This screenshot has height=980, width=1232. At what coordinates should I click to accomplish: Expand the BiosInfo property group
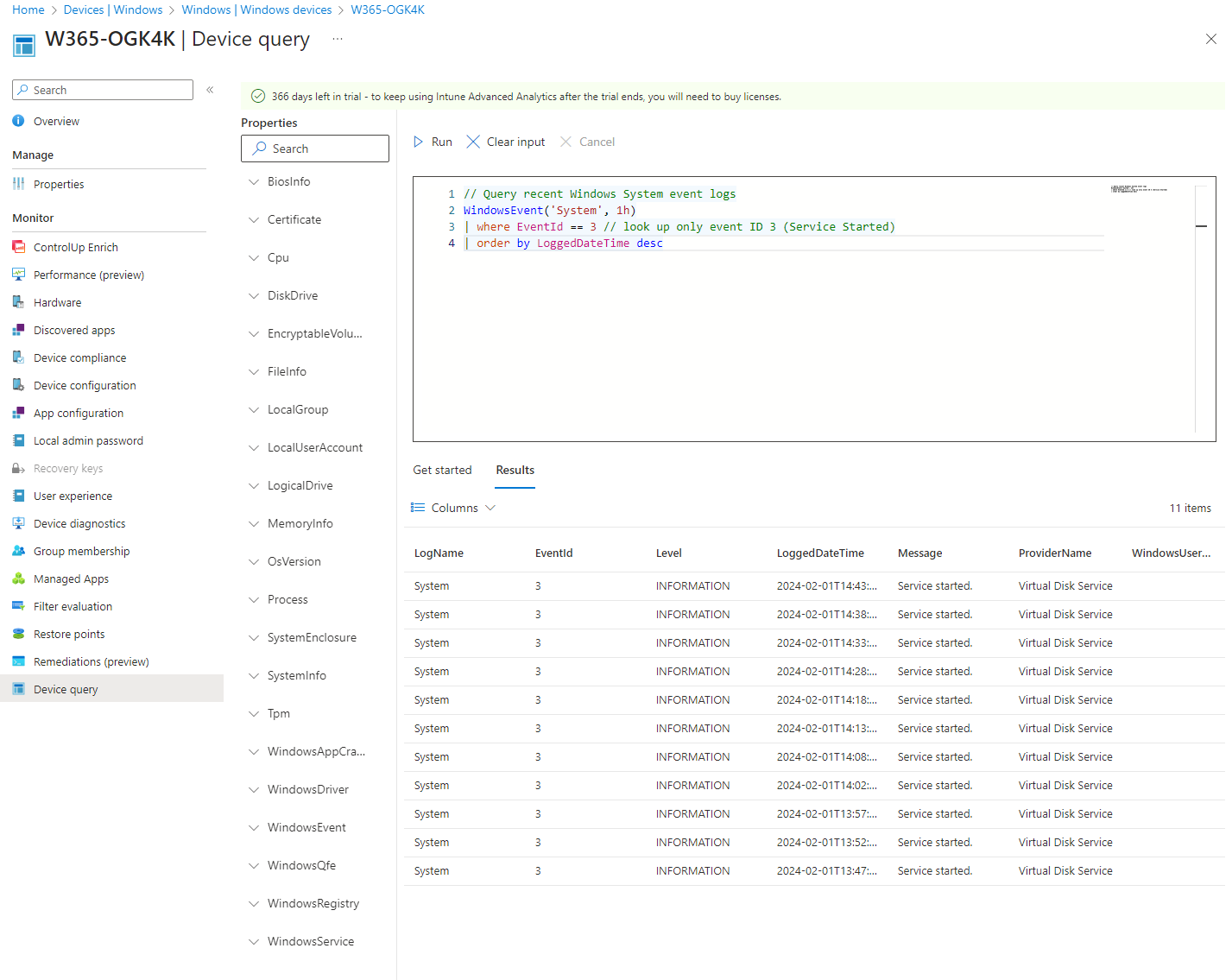point(254,181)
